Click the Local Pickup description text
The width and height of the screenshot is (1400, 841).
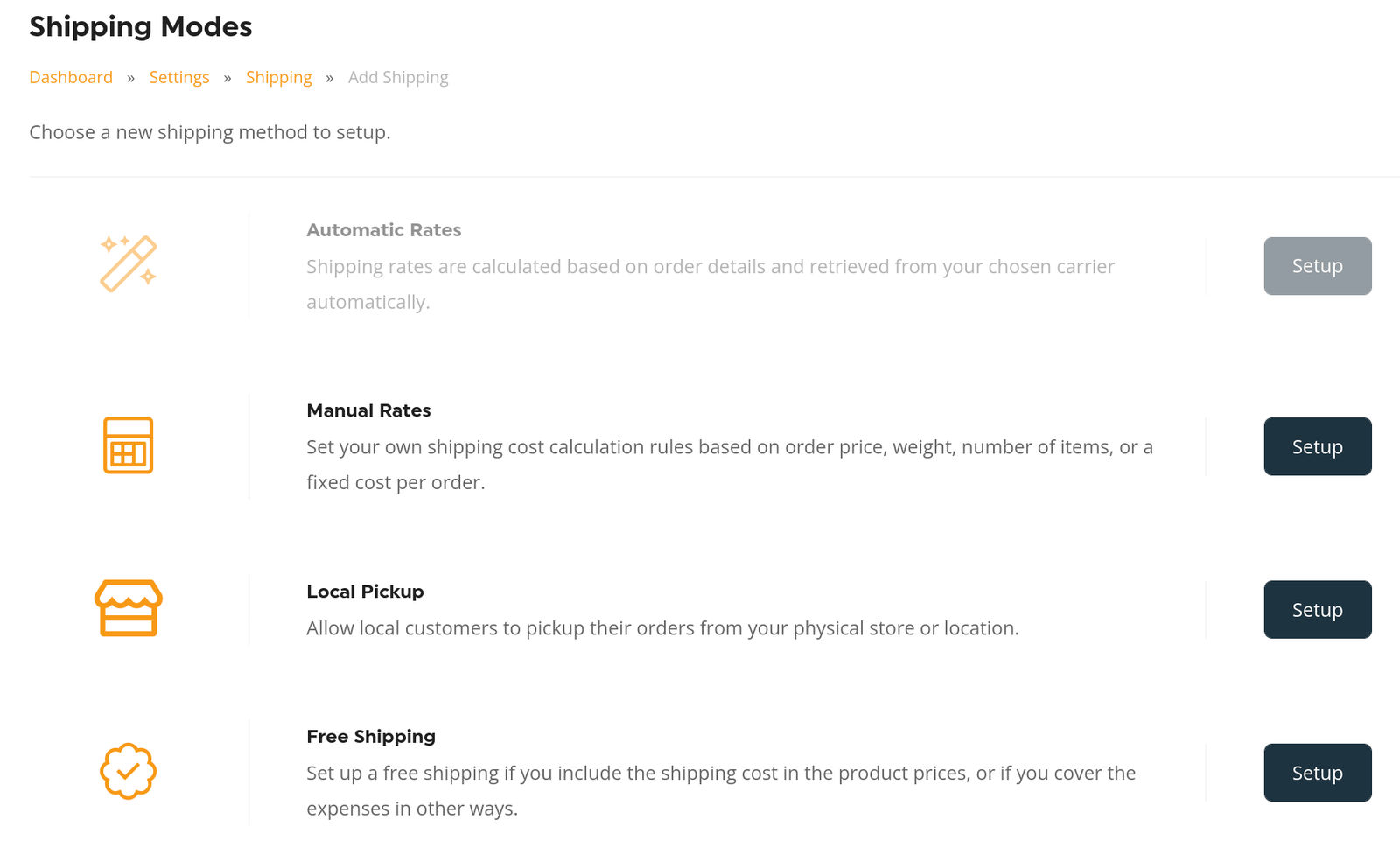click(x=662, y=628)
